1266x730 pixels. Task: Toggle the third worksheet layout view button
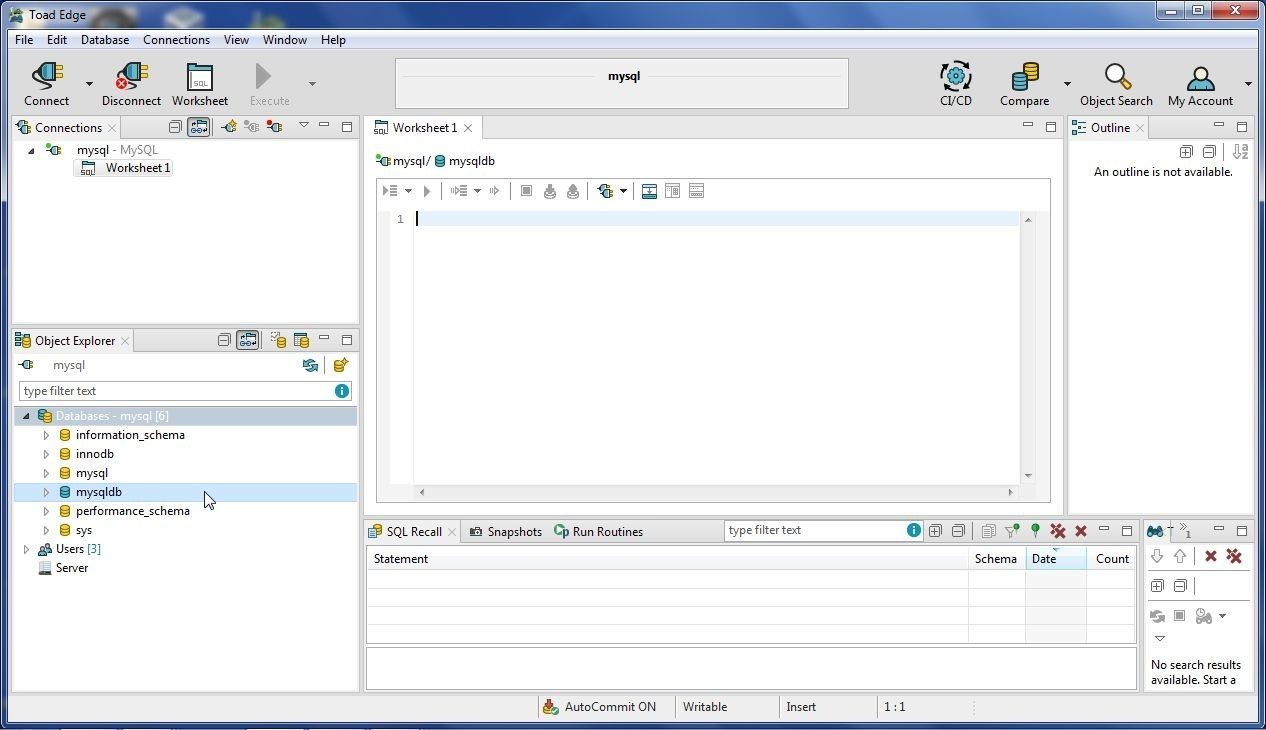(x=697, y=191)
